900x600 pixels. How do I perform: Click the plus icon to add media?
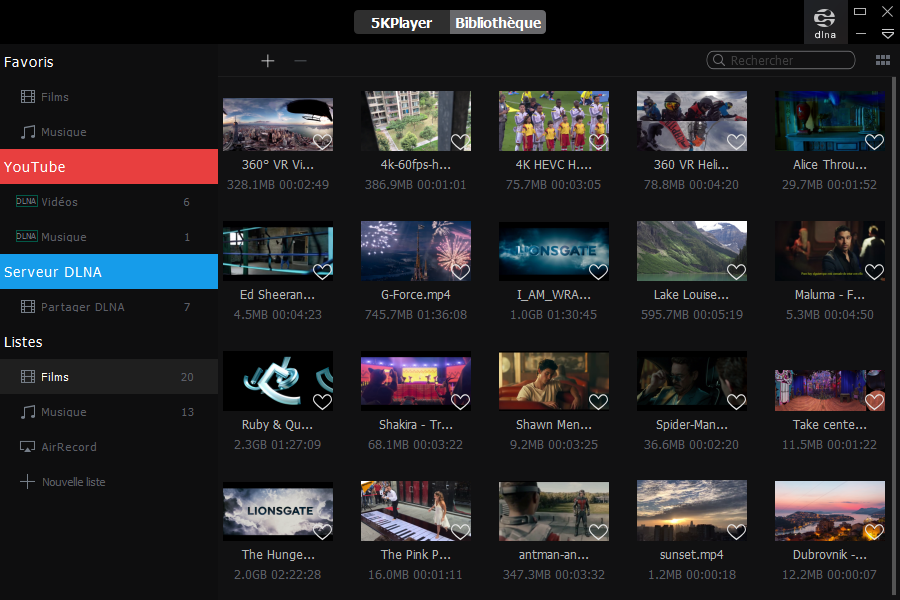pyautogui.click(x=267, y=61)
